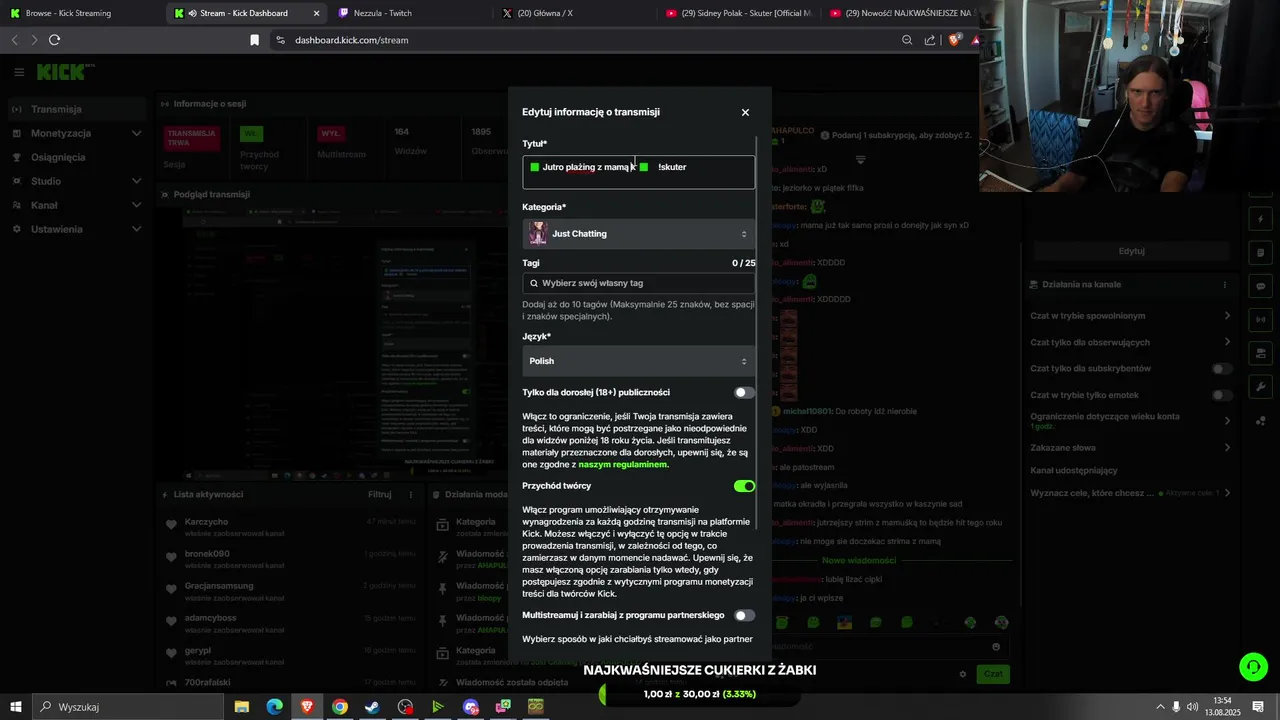The height and width of the screenshot is (720, 1280).
Task: Reload the page in the browser
Action: pos(54,40)
